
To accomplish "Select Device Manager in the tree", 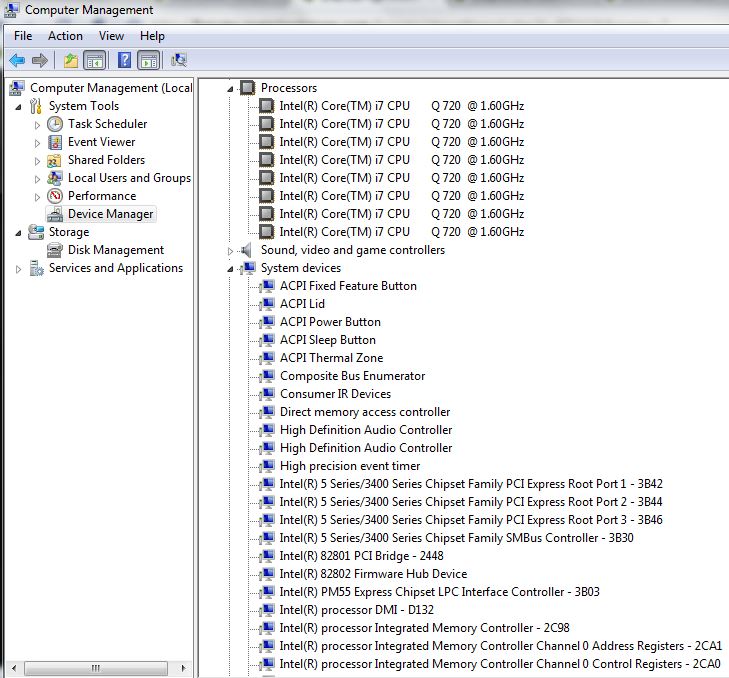I will (x=110, y=214).
